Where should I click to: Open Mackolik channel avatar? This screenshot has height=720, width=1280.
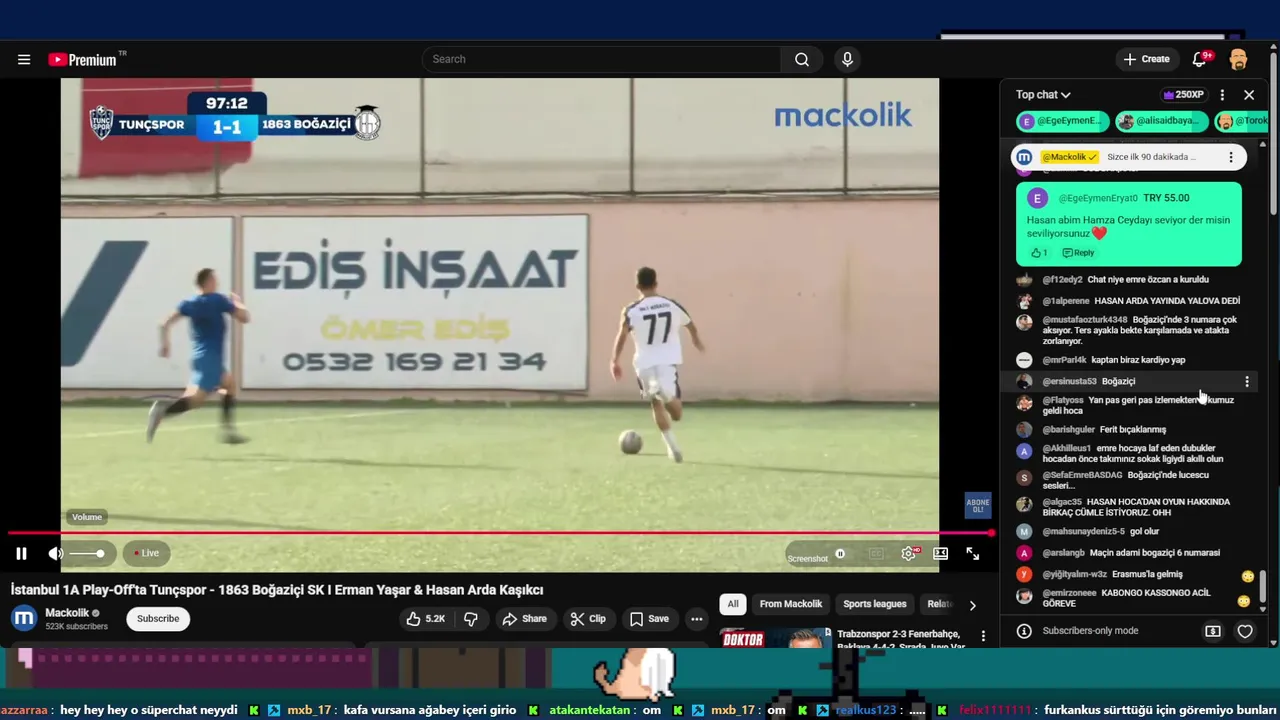[24, 618]
